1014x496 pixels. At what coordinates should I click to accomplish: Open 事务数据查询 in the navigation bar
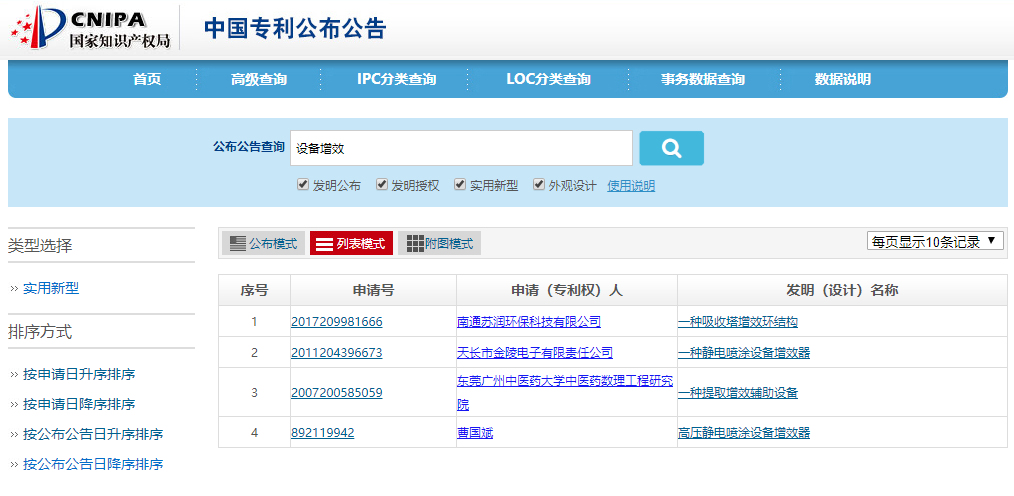tap(702, 79)
